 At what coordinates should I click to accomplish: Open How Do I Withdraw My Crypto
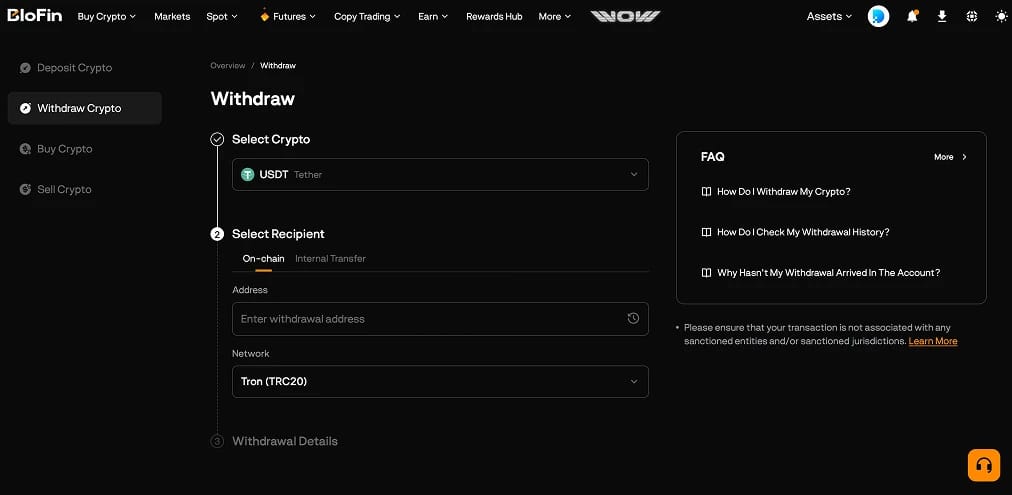coord(784,192)
